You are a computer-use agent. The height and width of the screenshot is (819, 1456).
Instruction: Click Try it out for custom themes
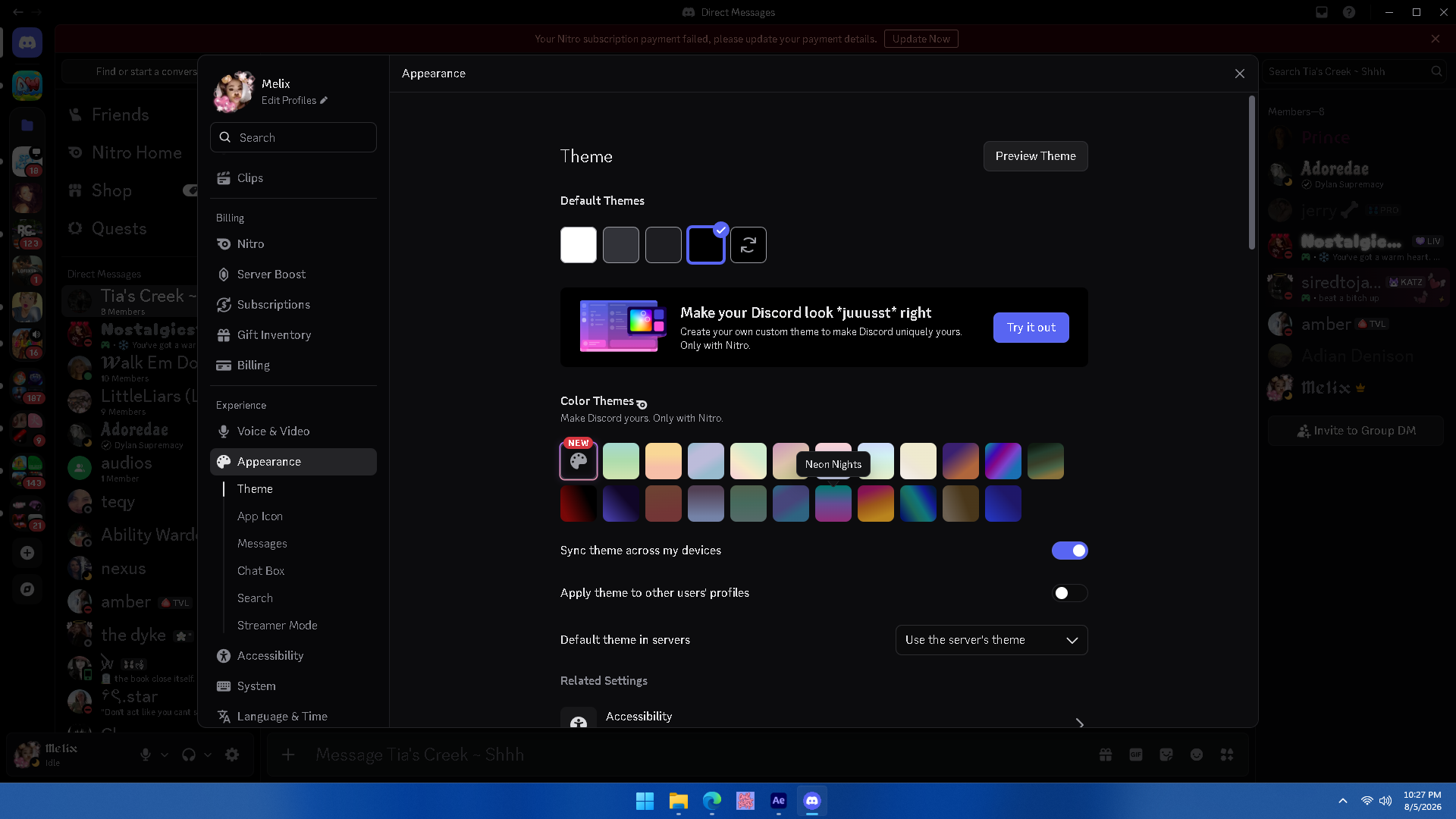coord(1031,328)
